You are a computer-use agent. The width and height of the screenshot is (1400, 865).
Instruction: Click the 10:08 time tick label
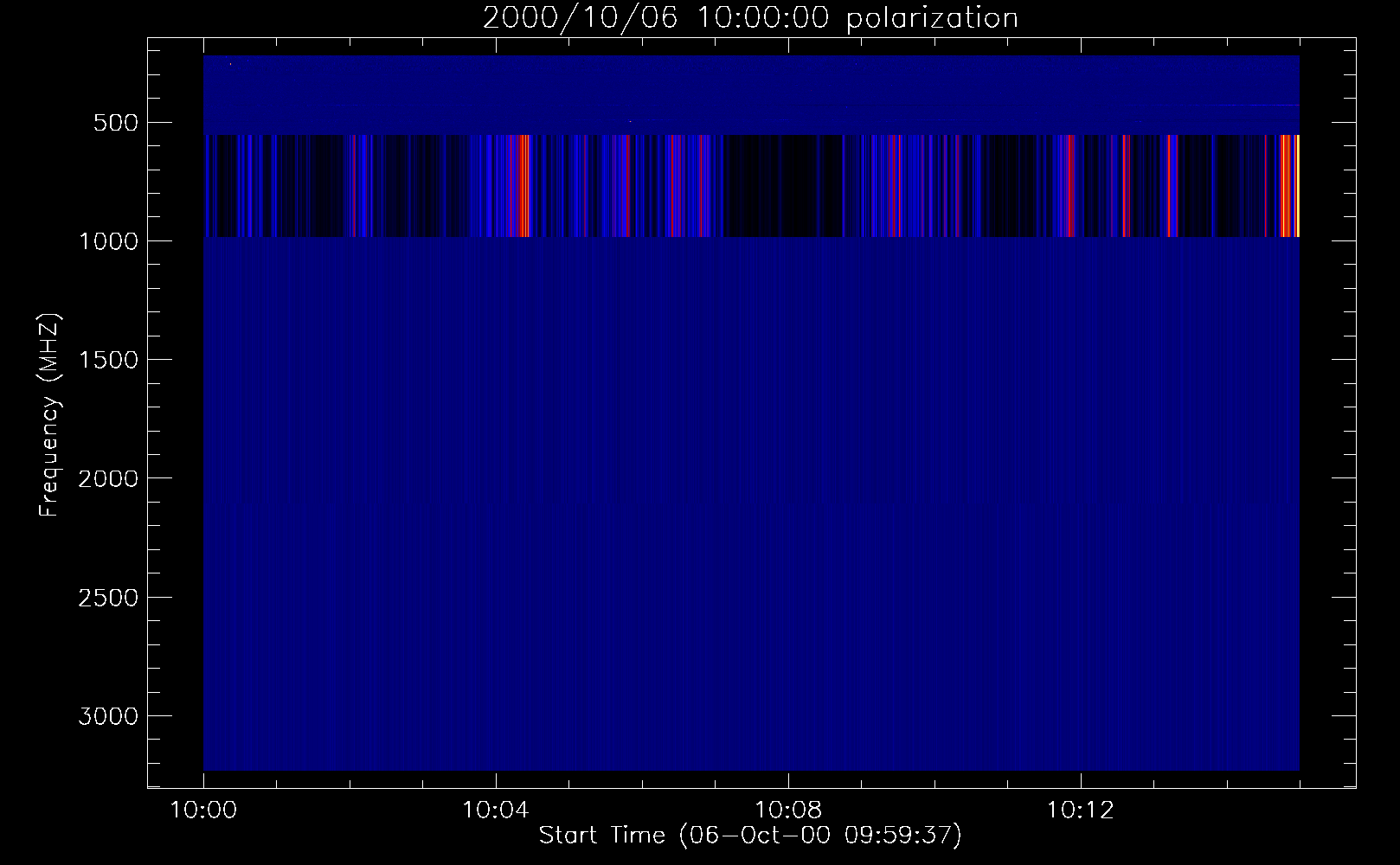point(788,811)
